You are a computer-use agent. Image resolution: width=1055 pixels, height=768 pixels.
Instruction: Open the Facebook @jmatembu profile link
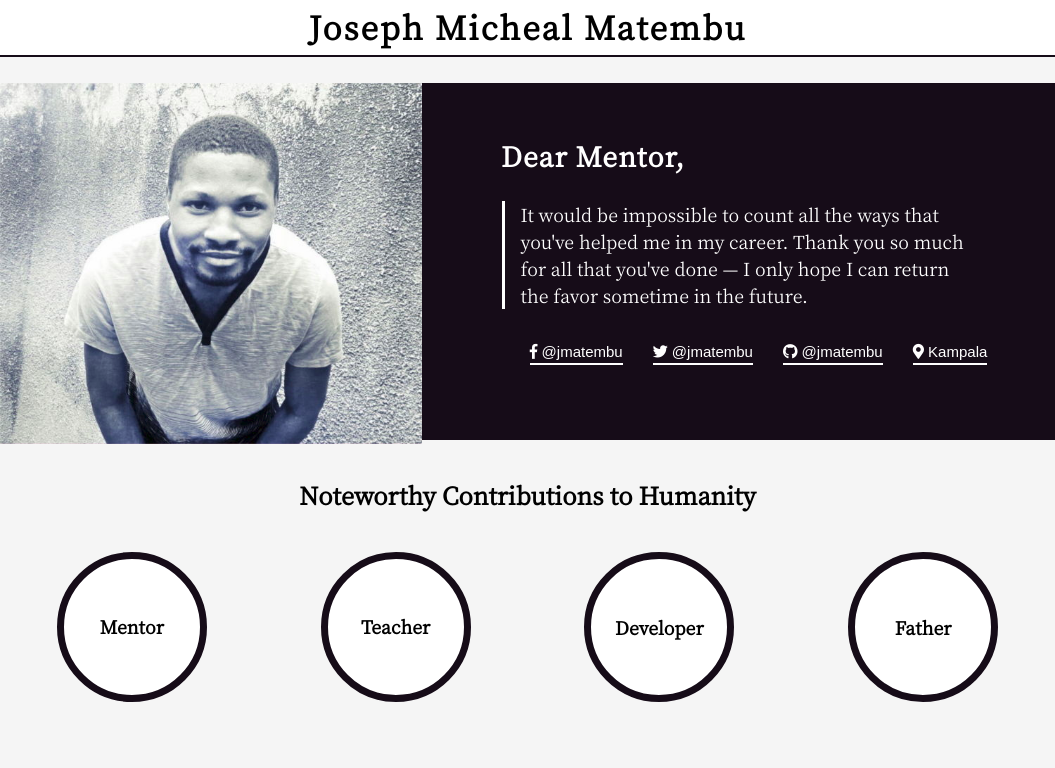pyautogui.click(x=582, y=352)
